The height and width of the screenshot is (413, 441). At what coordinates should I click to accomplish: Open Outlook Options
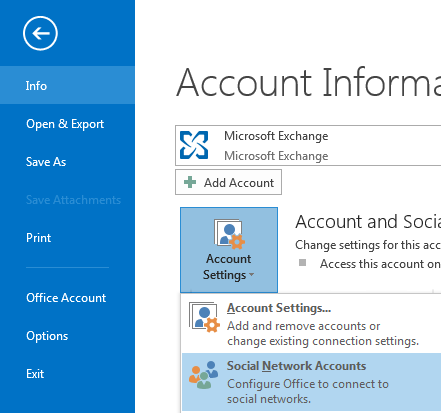pos(67,336)
